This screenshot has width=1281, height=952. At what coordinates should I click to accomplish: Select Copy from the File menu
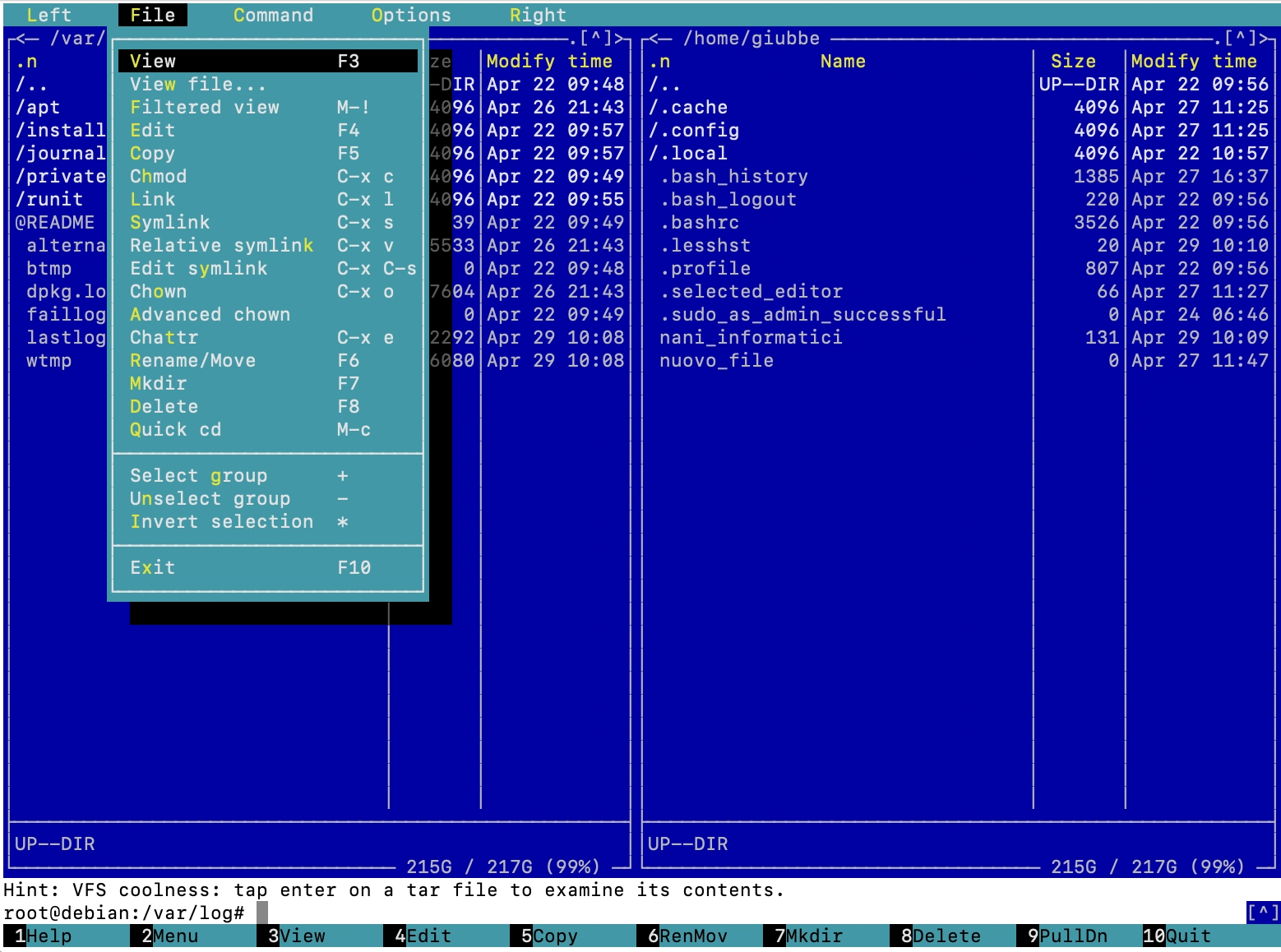pyautogui.click(x=151, y=153)
